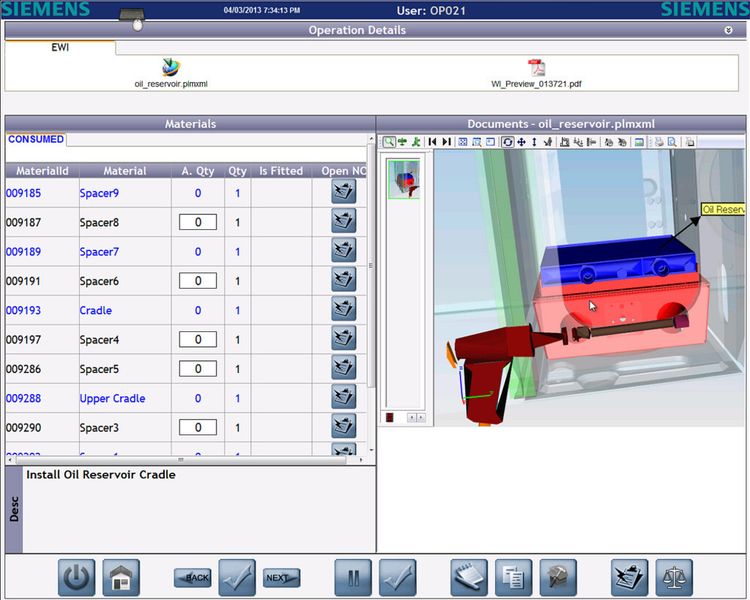Click the Spacer7 material link
This screenshot has height=600, width=750.
[x=99, y=252]
